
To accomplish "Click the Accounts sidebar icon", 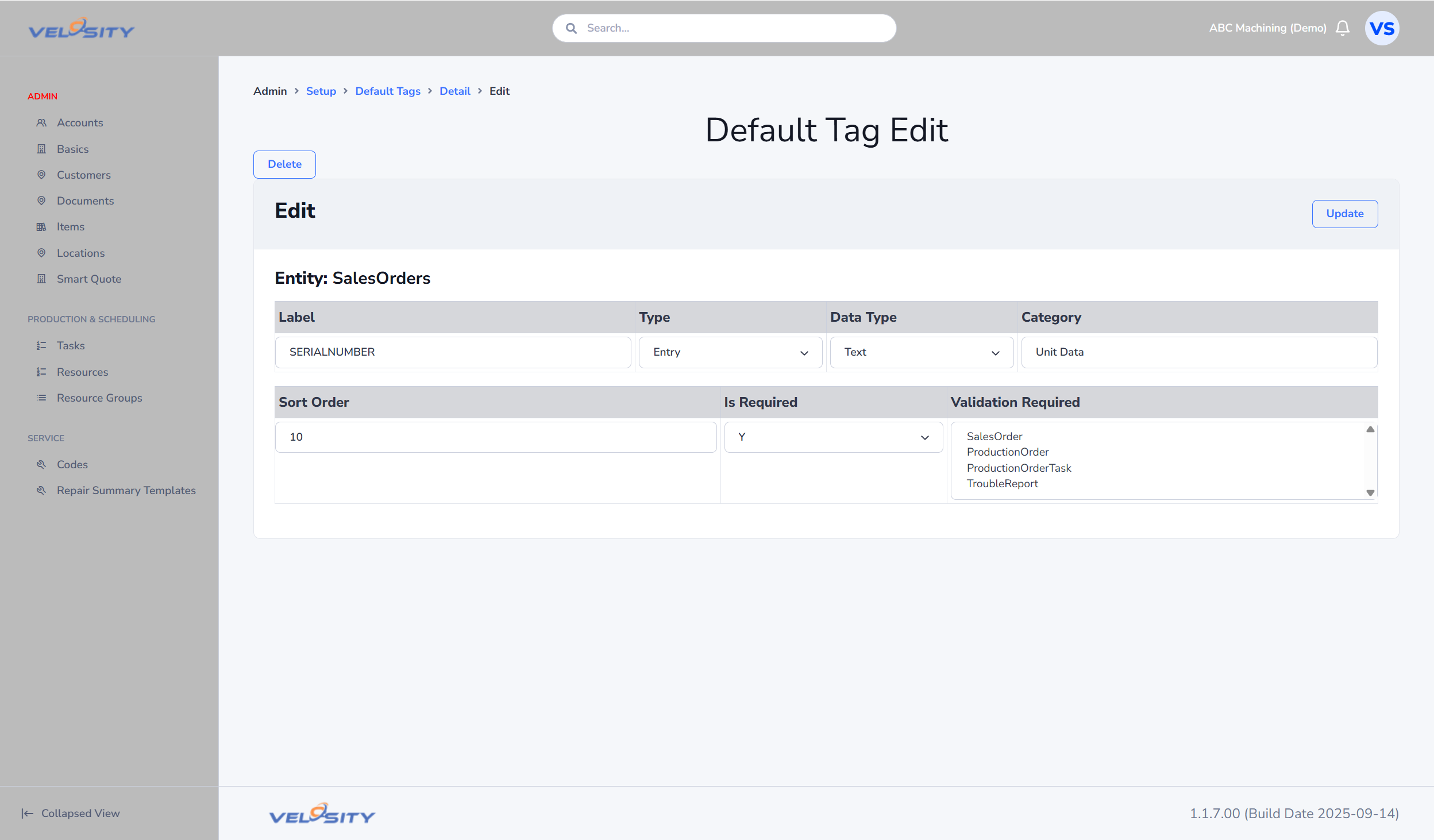I will pyautogui.click(x=41, y=123).
